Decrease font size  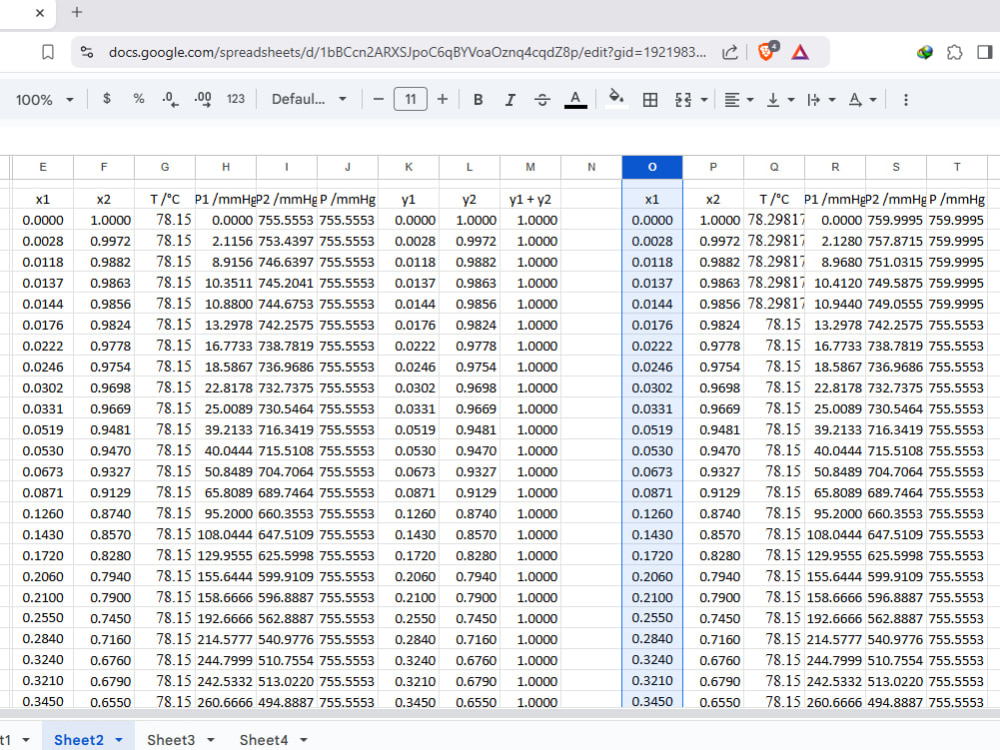click(x=378, y=99)
